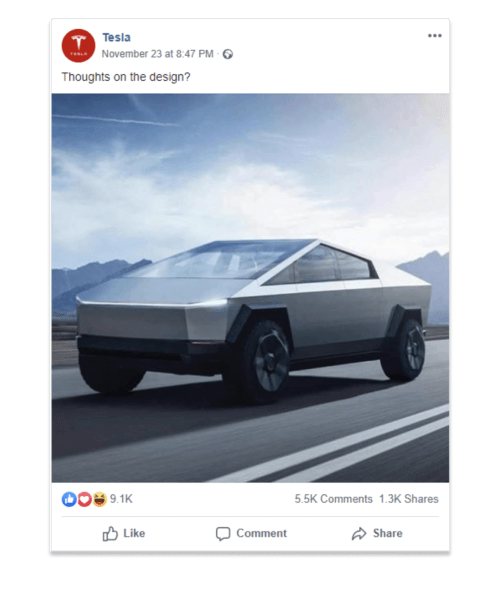Click the blue thumbs-up reaction icon
The height and width of the screenshot is (600, 500).
[69, 499]
